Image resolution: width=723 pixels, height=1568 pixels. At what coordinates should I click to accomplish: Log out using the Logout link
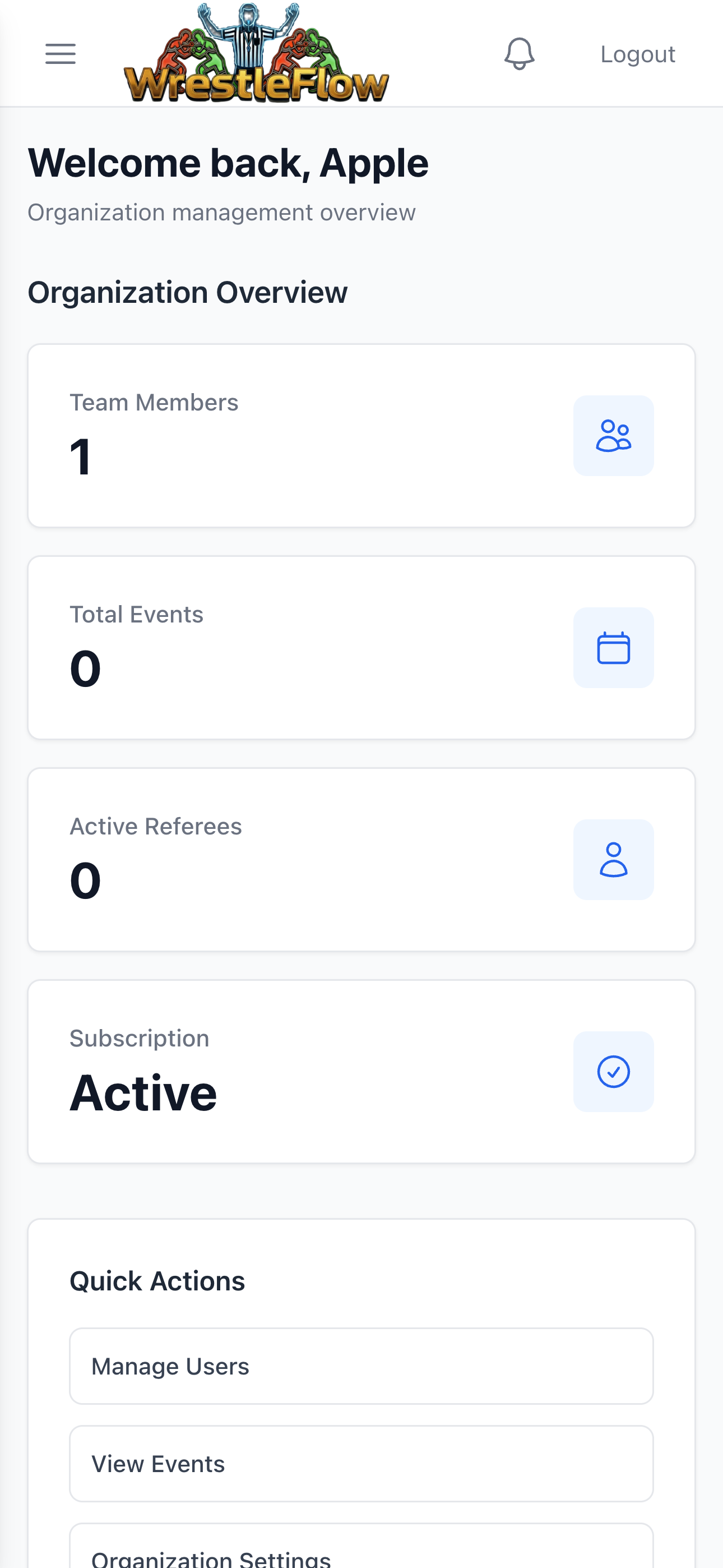[x=638, y=54]
